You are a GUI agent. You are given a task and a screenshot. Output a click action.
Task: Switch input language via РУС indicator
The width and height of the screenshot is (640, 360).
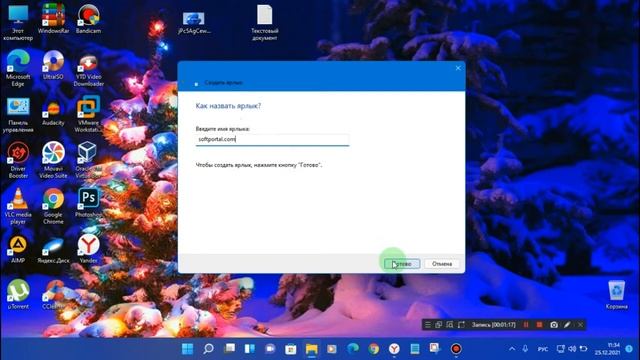543,349
